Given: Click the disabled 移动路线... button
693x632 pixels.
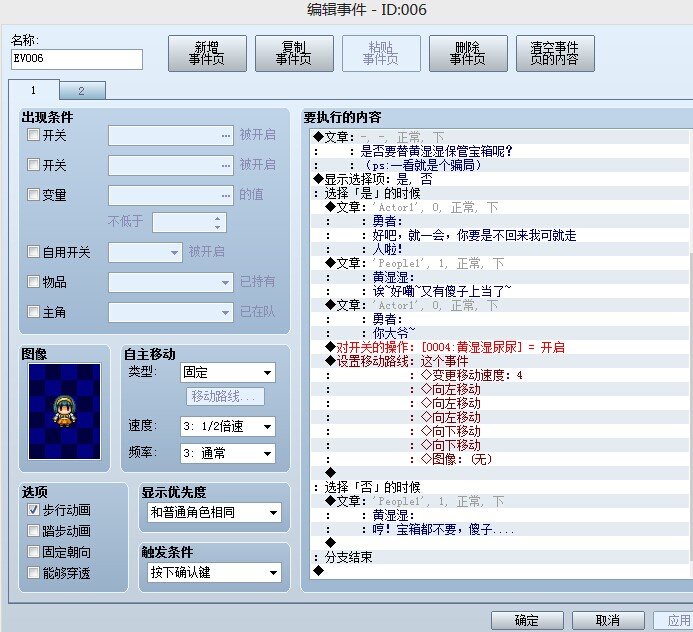Looking at the screenshot, I should (225, 396).
